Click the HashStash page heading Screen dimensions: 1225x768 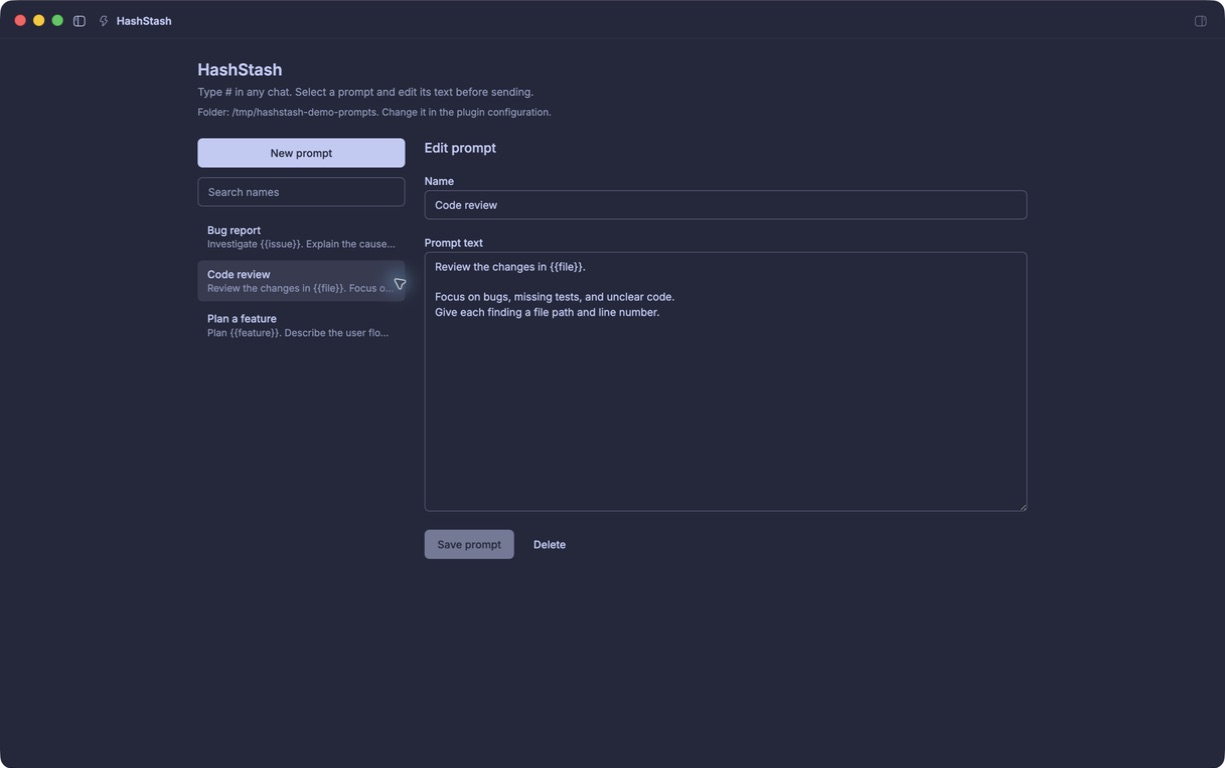240,70
